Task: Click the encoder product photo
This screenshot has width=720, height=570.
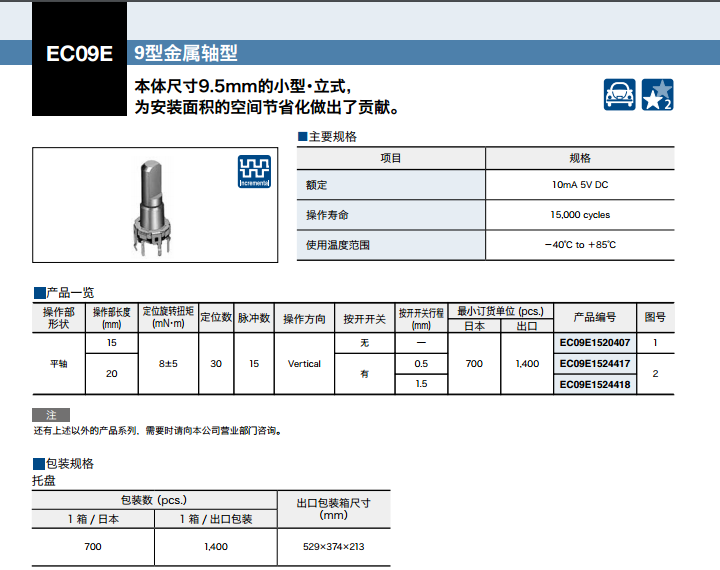Action: coord(152,204)
